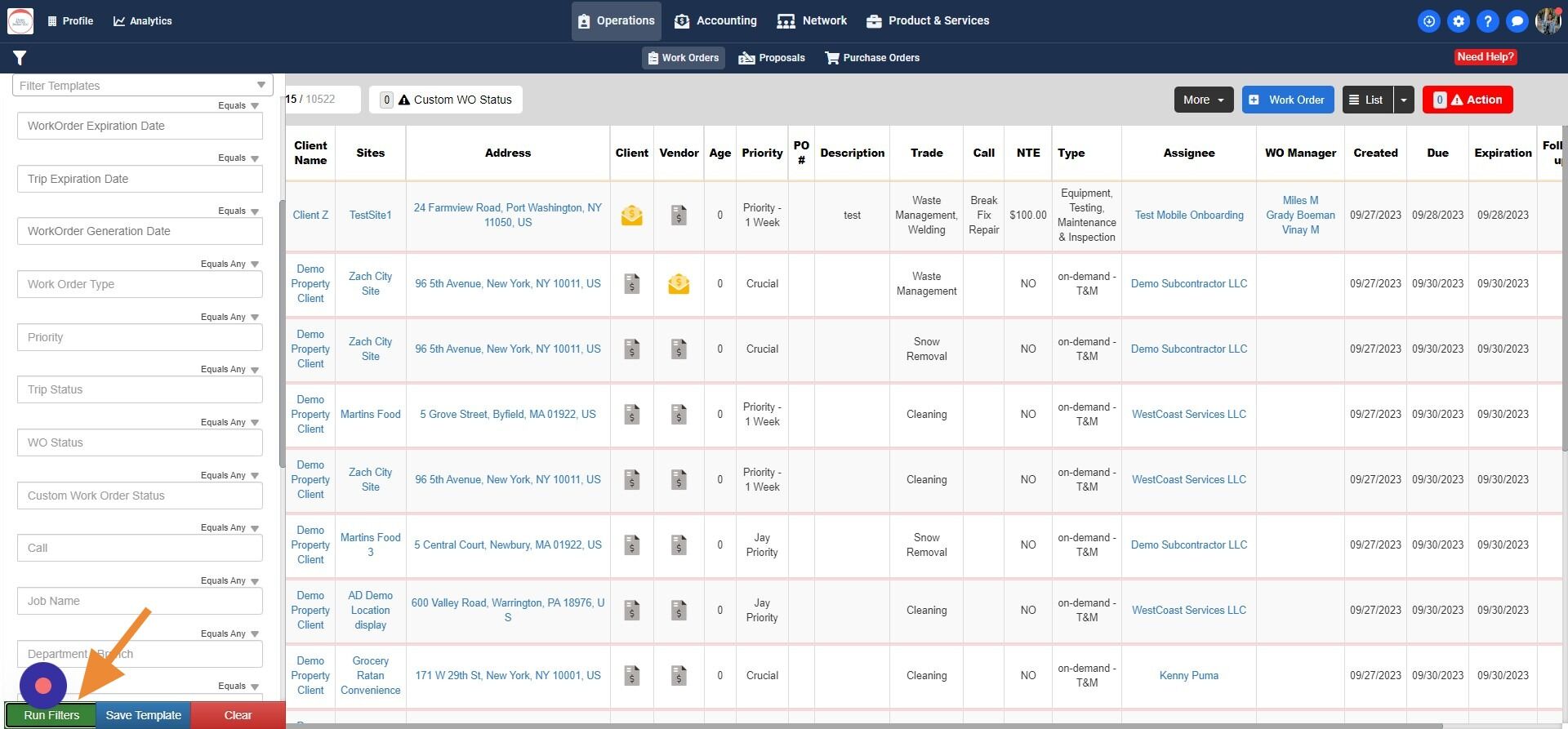Click vendor invoice icon in Snow Removal Zach City row

point(679,349)
